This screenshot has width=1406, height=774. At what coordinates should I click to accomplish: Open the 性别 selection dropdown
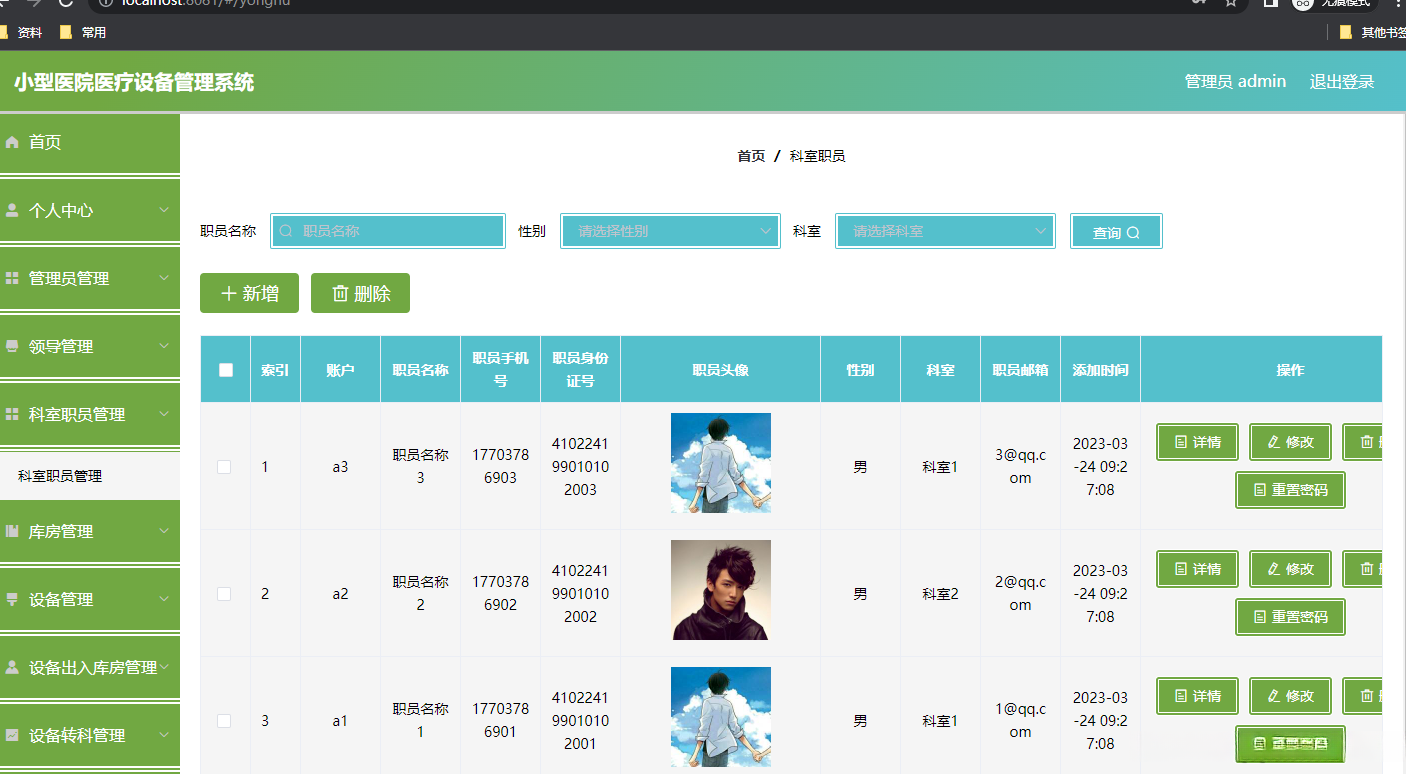tap(670, 231)
